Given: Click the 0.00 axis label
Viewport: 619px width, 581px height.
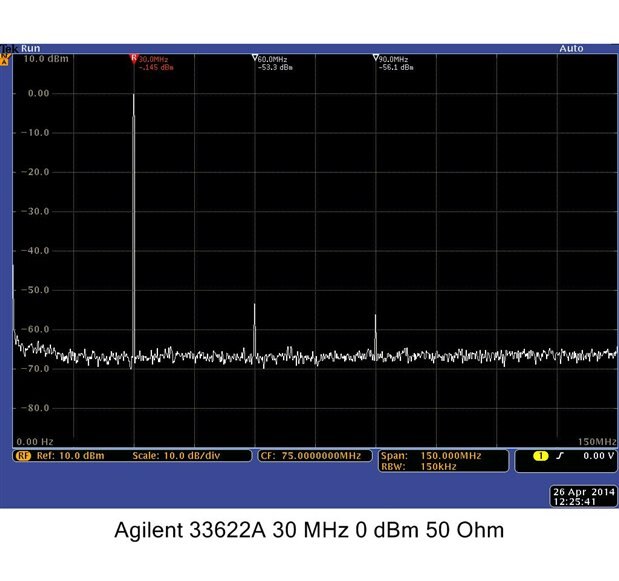Looking at the screenshot, I should (38, 94).
